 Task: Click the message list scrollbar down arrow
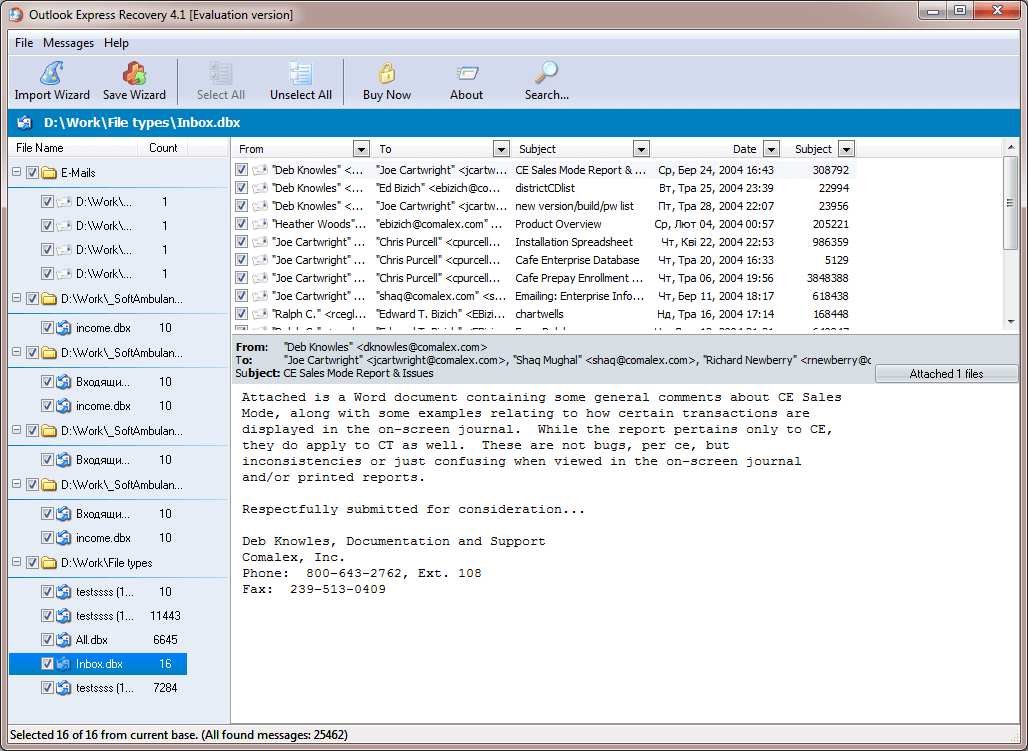[x=1011, y=321]
